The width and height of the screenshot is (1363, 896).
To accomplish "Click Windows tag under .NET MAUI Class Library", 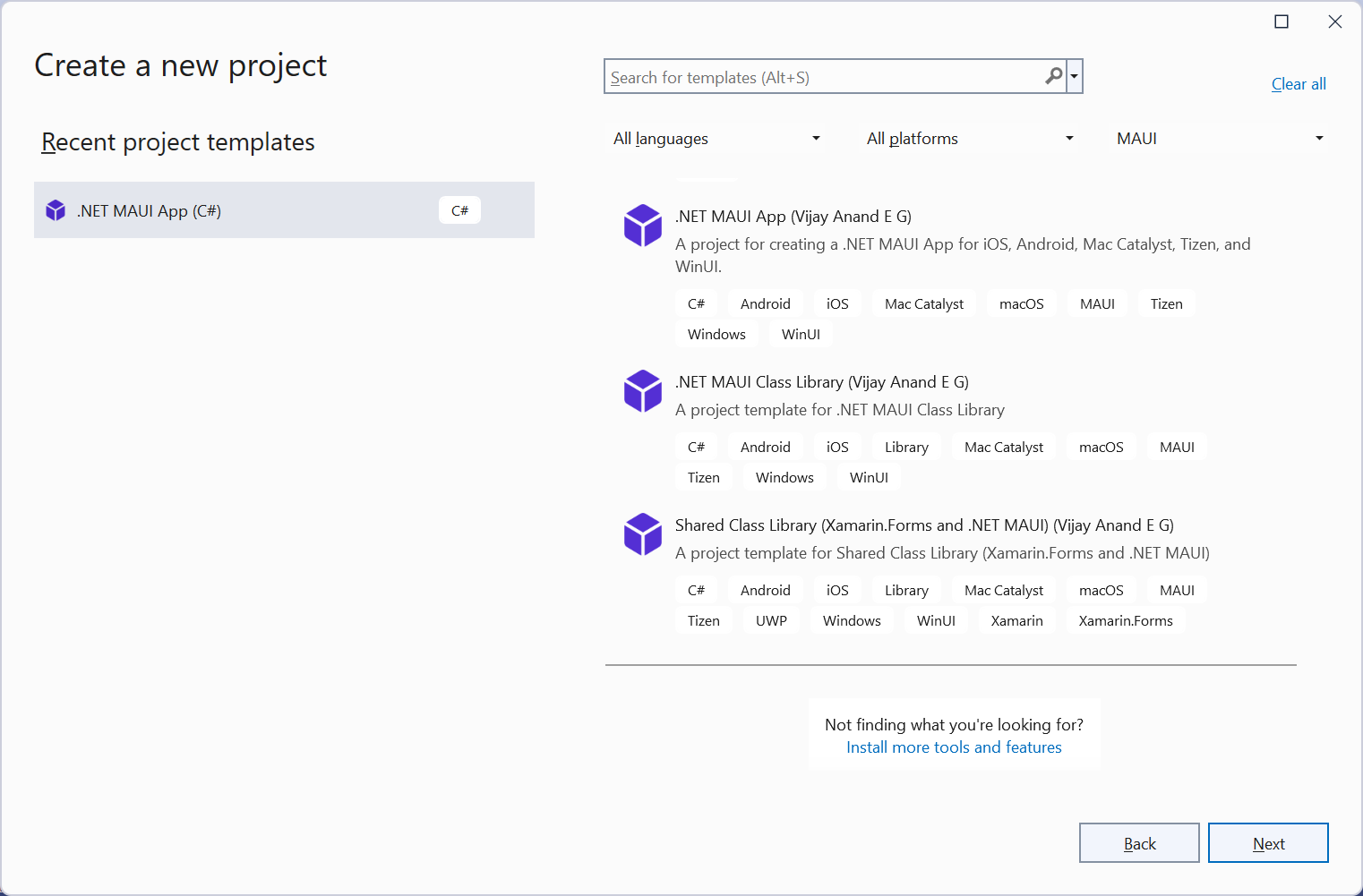I will click(784, 478).
